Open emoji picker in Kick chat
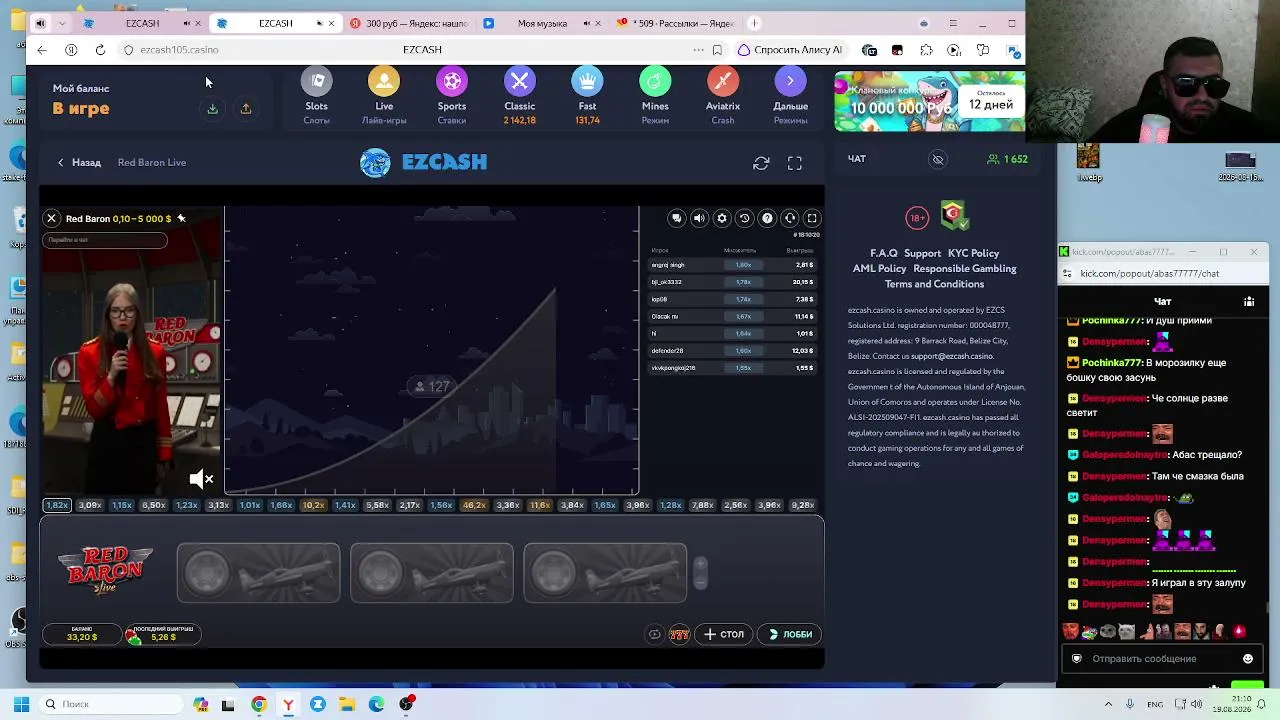This screenshot has width=1280, height=720. point(1248,659)
